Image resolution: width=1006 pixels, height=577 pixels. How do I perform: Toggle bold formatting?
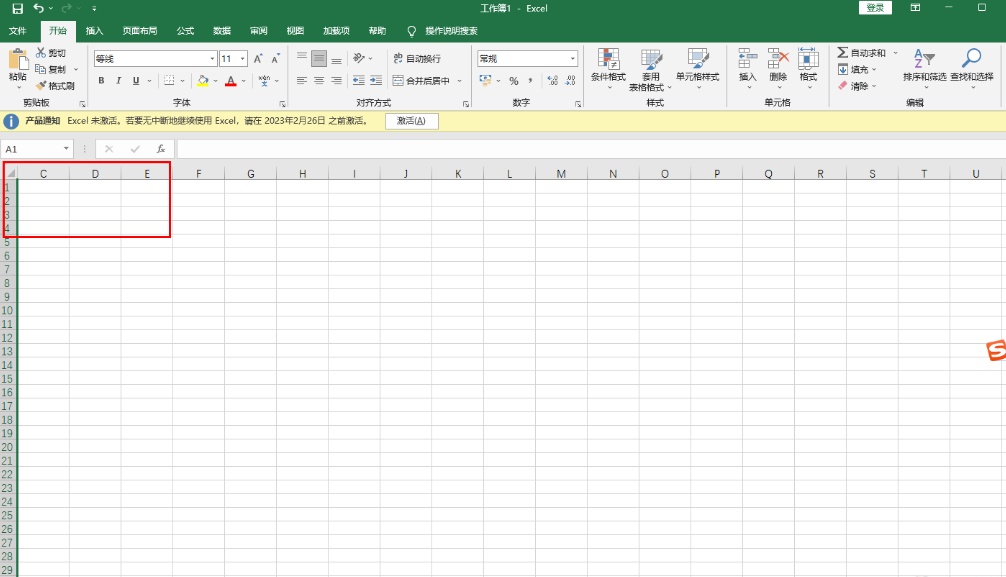pos(101,81)
